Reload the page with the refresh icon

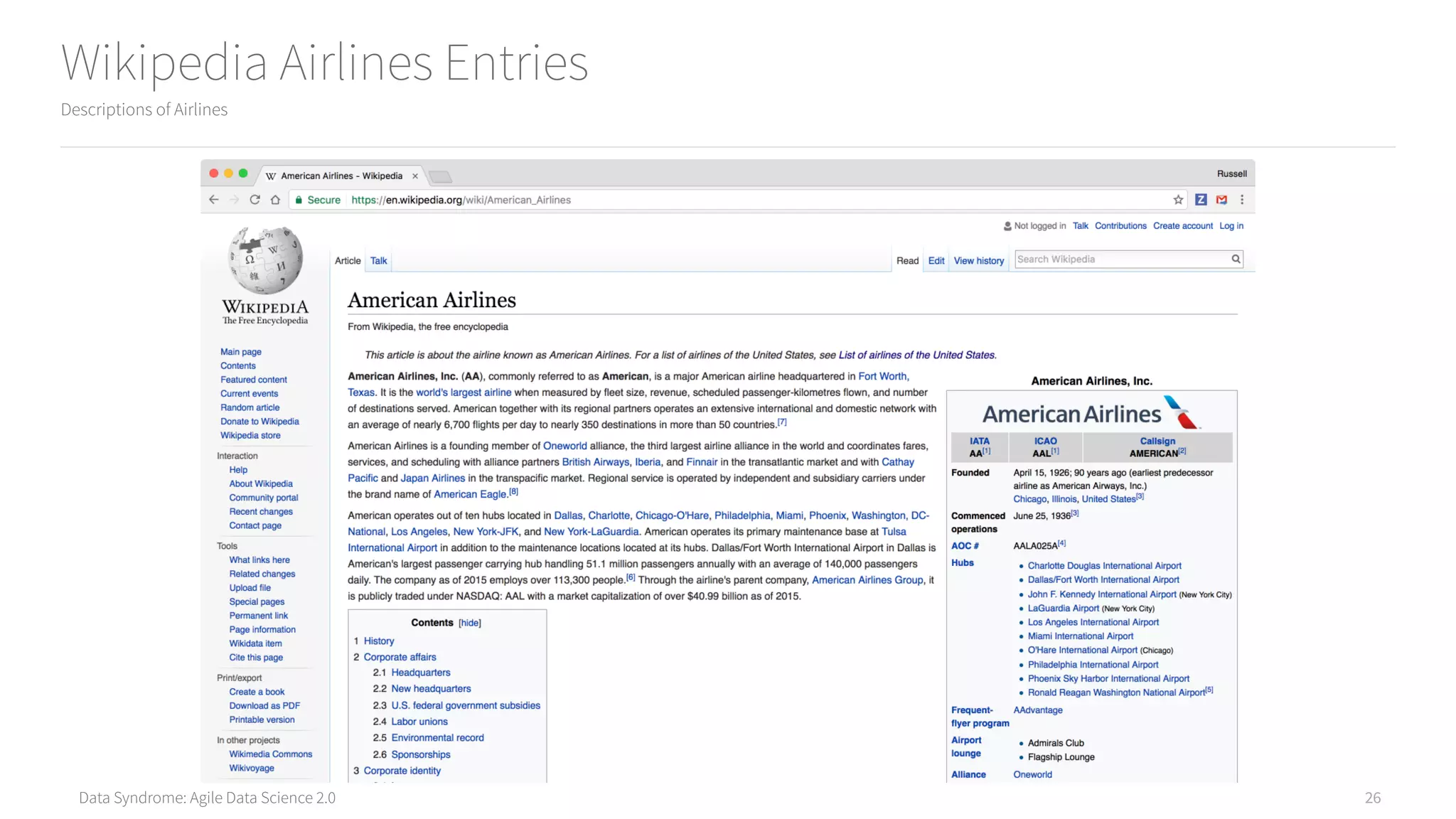coord(255,200)
